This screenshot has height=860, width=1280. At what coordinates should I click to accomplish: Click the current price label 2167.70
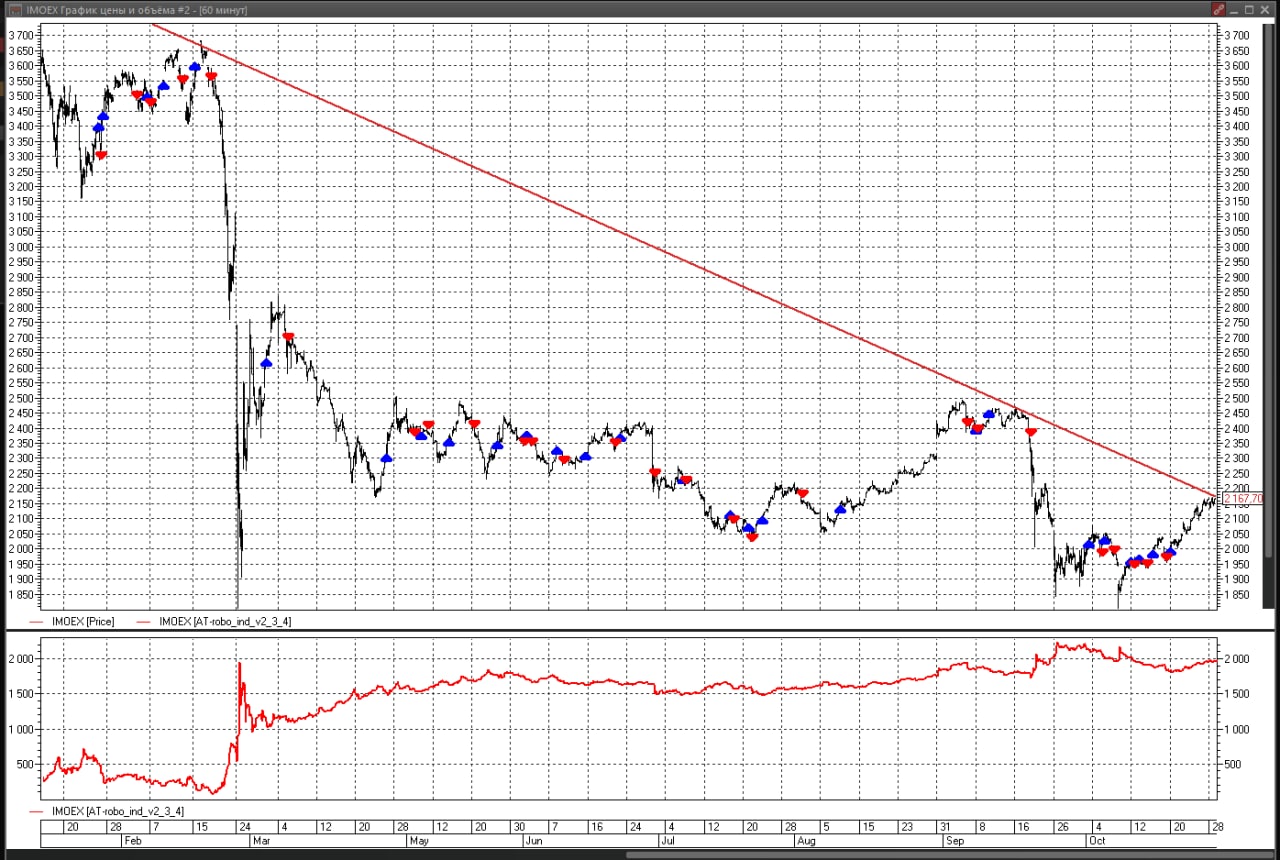[1243, 498]
